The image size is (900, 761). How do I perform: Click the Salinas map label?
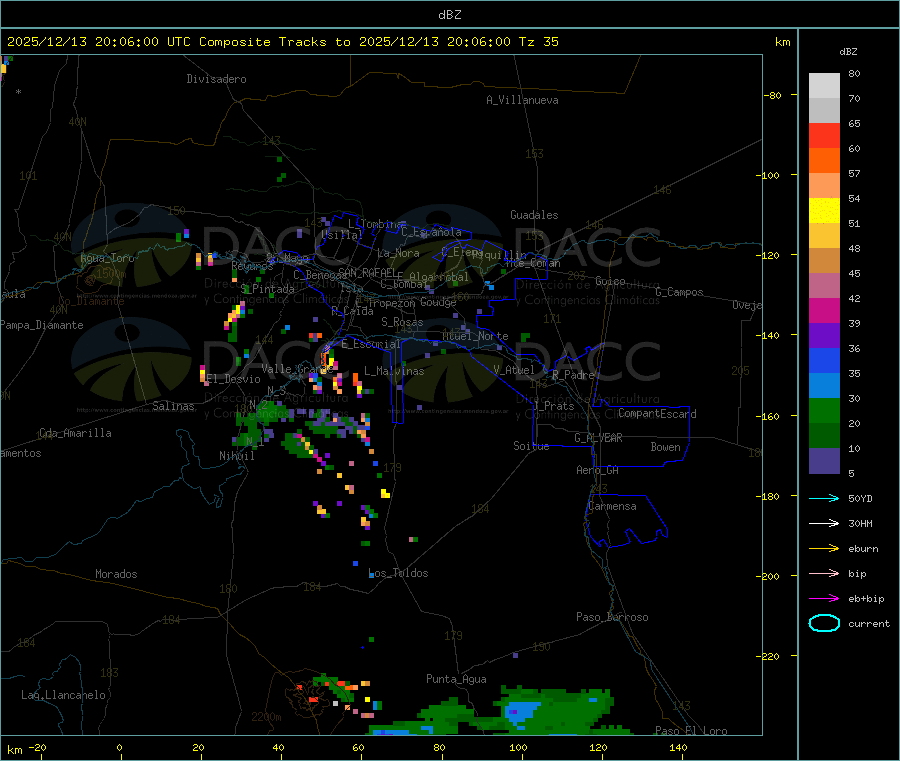click(173, 406)
